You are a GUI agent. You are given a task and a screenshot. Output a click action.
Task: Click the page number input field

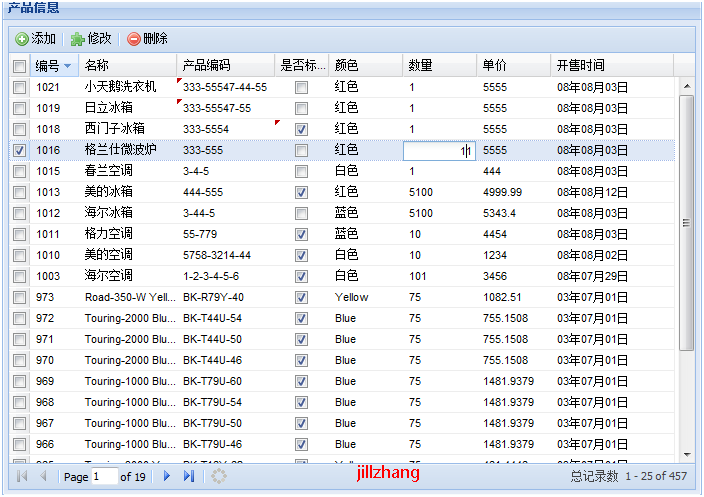104,477
